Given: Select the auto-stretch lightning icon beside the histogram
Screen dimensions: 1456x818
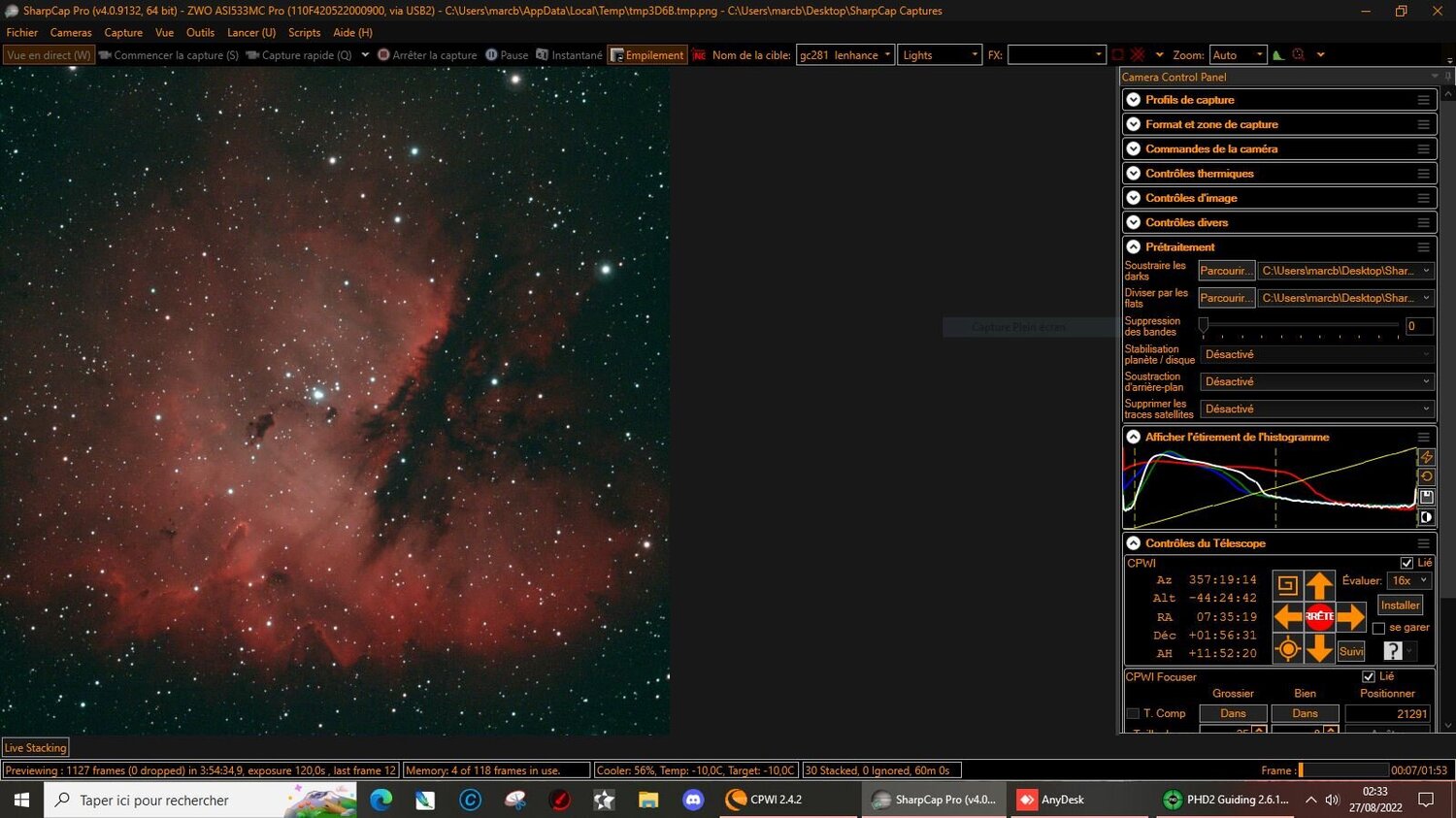Looking at the screenshot, I should pyautogui.click(x=1427, y=456).
